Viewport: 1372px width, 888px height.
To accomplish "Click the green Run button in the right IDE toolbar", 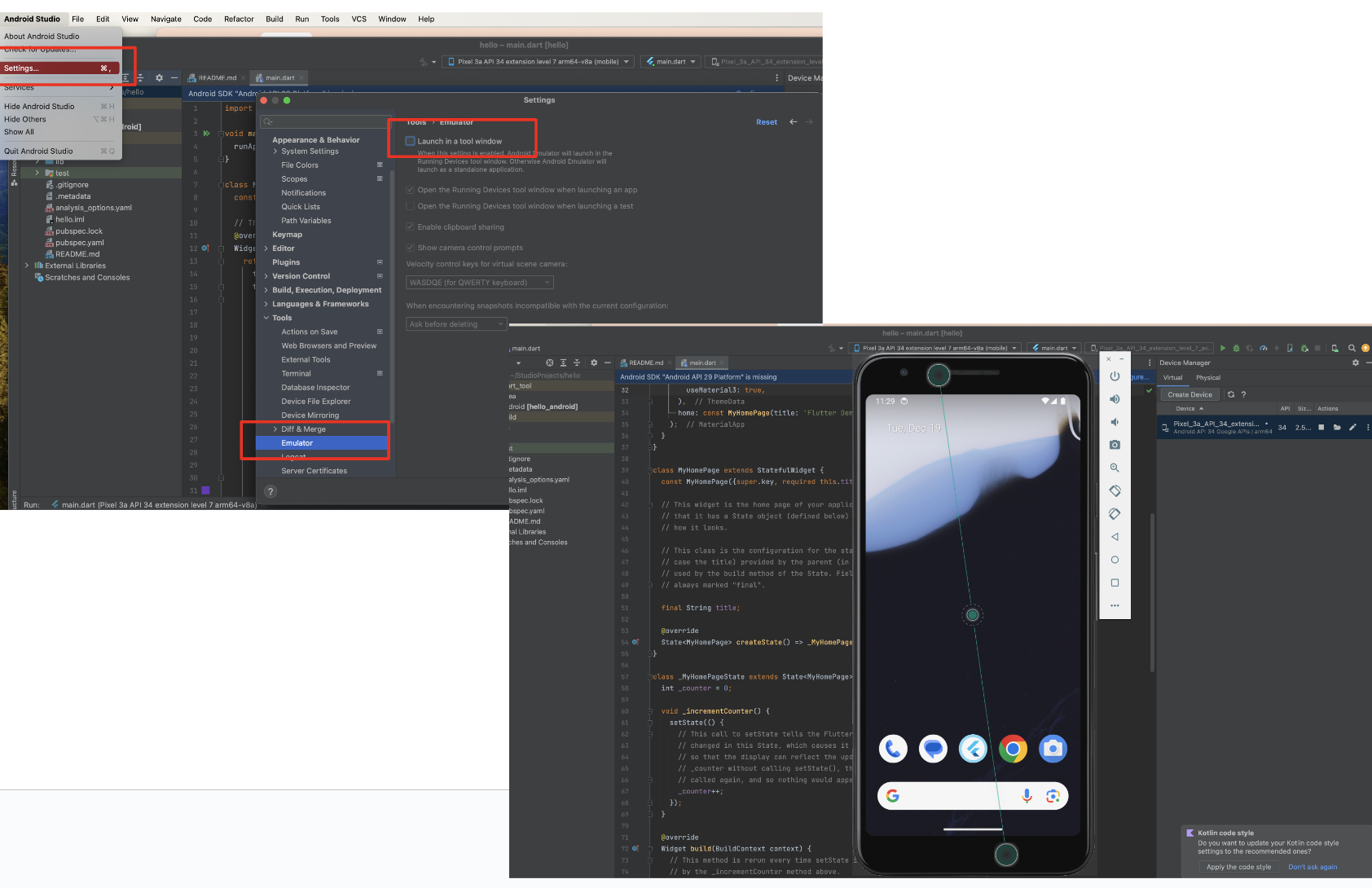I will [1222, 348].
